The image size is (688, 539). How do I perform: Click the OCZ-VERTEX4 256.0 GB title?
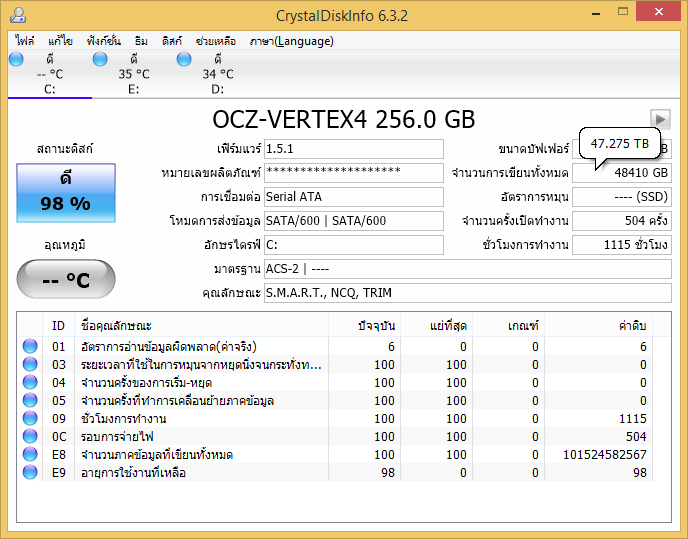pyautogui.click(x=344, y=119)
